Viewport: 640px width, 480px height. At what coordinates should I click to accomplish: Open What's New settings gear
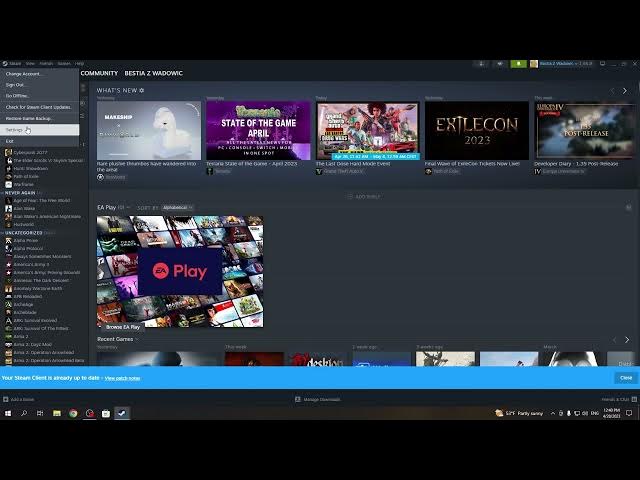(x=142, y=91)
